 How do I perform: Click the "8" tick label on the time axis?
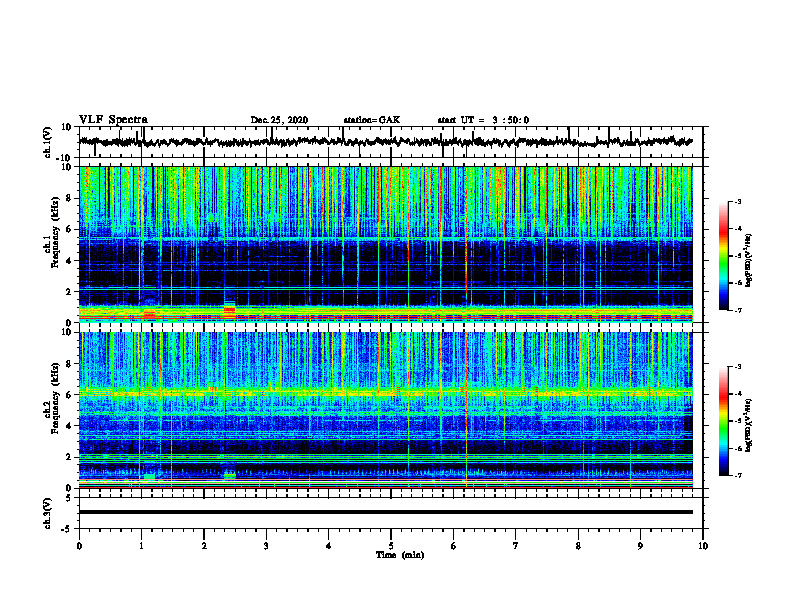coord(578,546)
